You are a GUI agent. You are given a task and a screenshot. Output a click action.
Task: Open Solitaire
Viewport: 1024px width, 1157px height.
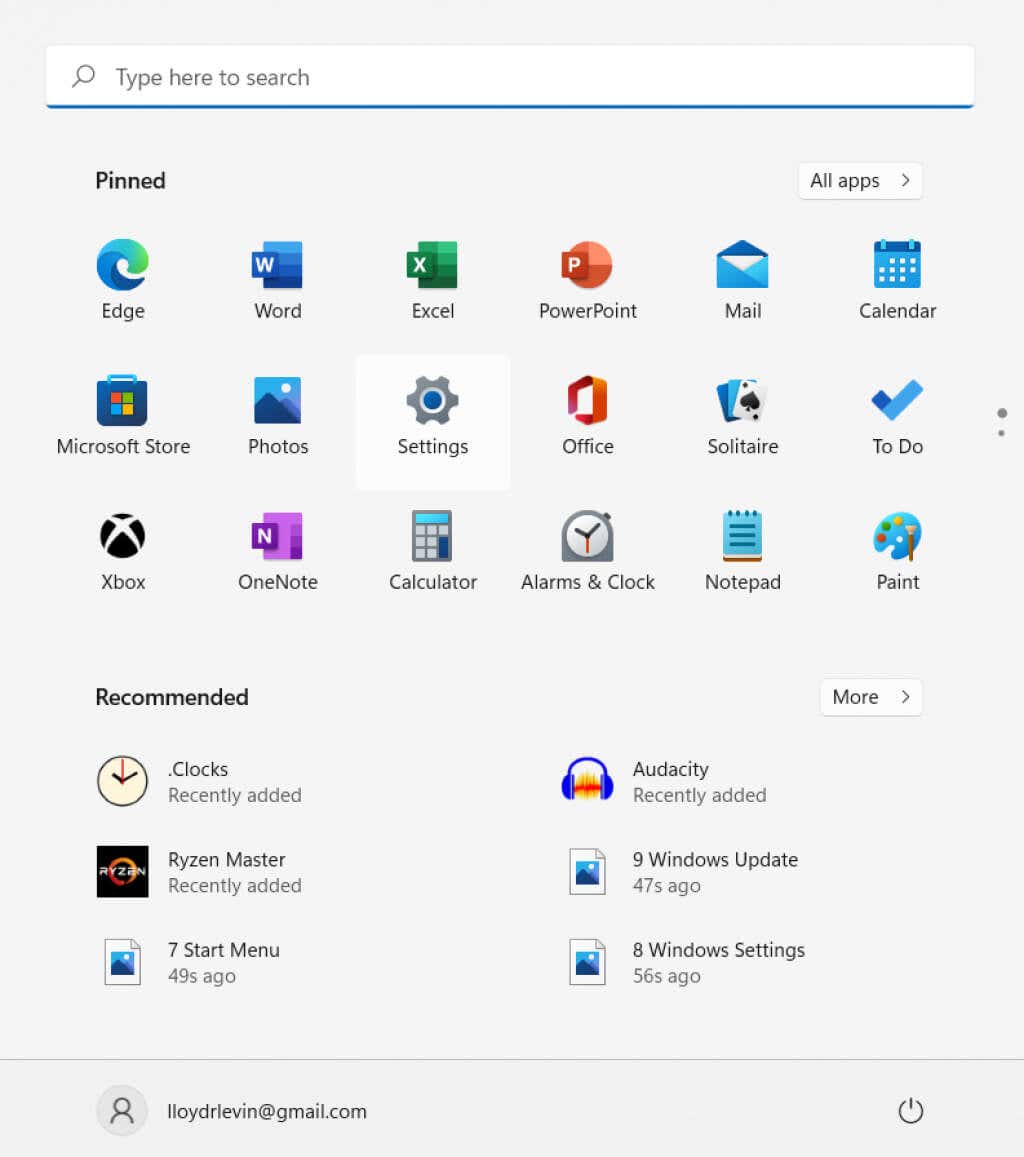pyautogui.click(x=742, y=415)
